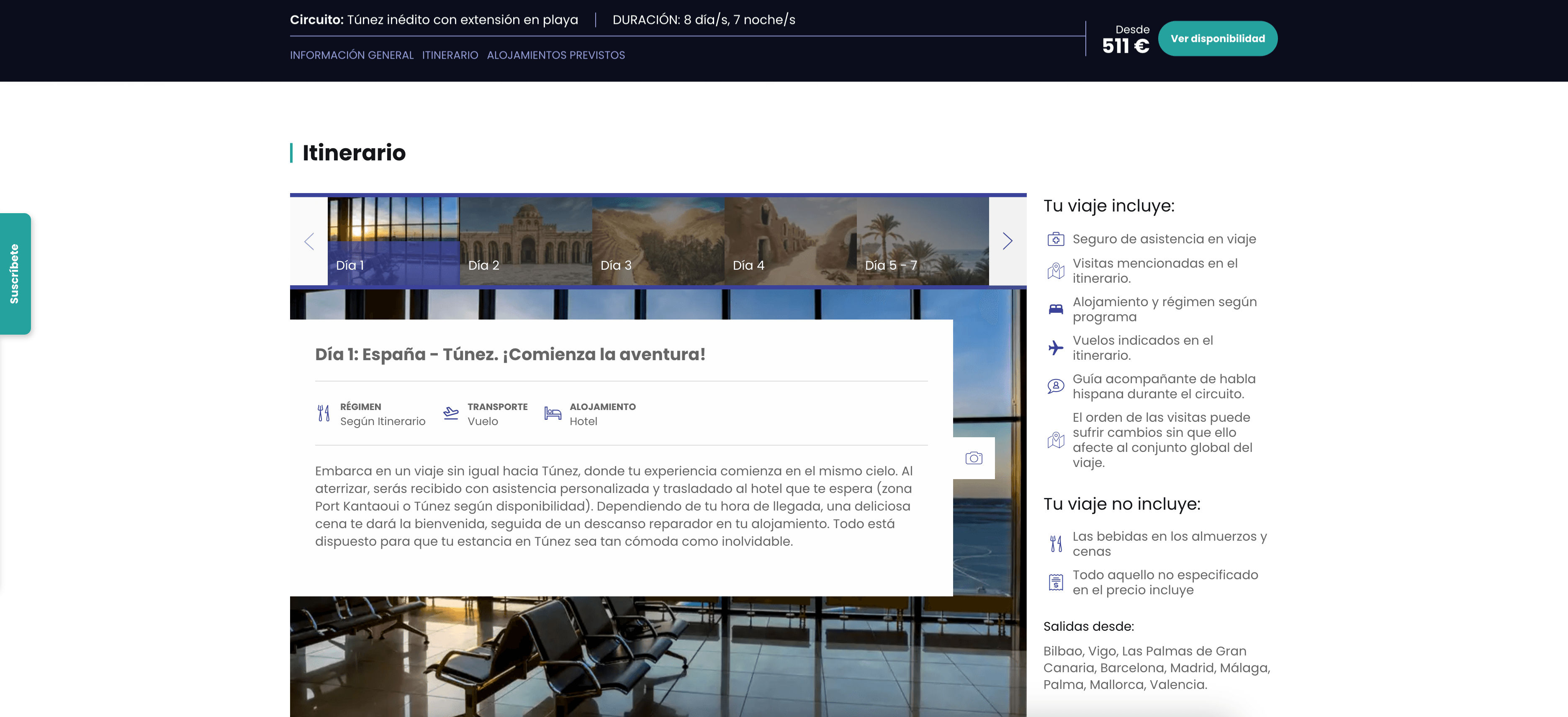The height and width of the screenshot is (717, 1568).
Task: Select the Día 4 desert village thumbnail
Action: point(790,241)
